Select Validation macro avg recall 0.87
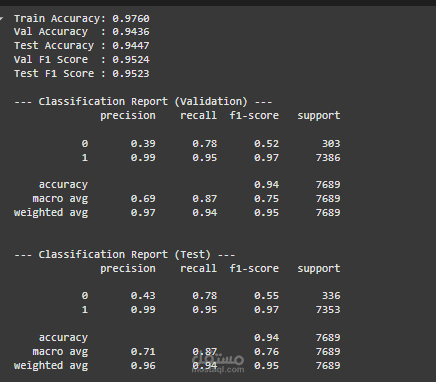436x382 pixels. [x=205, y=199]
